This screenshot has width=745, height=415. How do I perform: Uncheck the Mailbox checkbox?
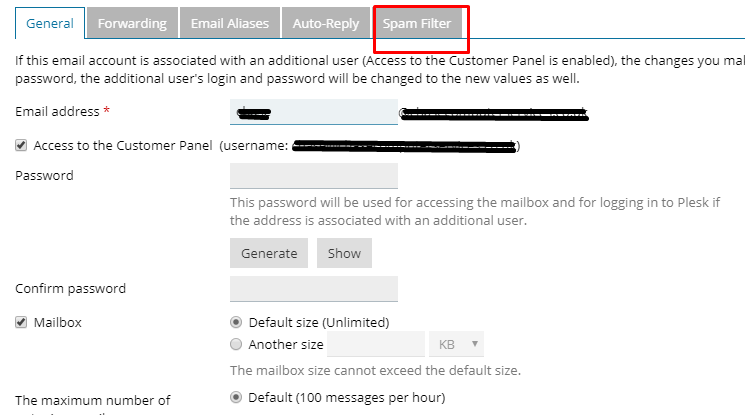(x=22, y=323)
